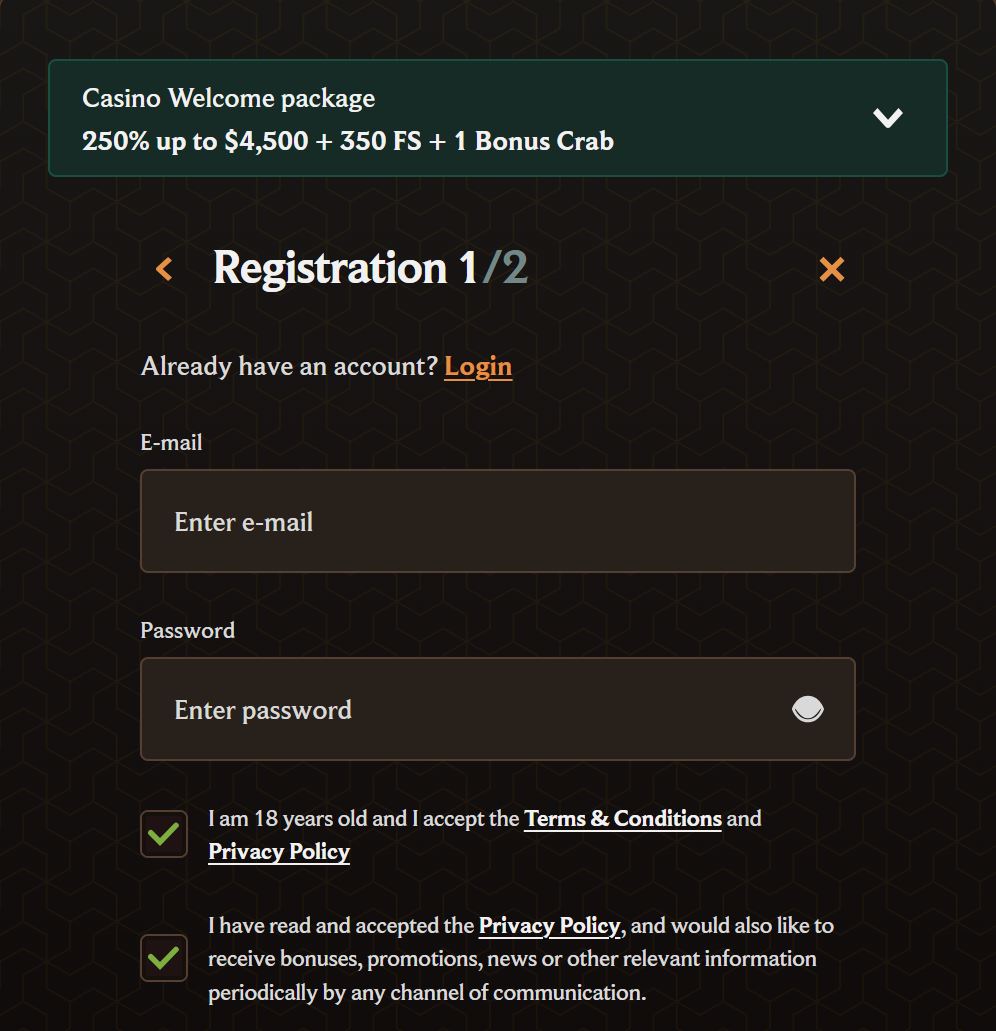The image size is (996, 1031).
Task: Open the Login link
Action: (x=478, y=367)
